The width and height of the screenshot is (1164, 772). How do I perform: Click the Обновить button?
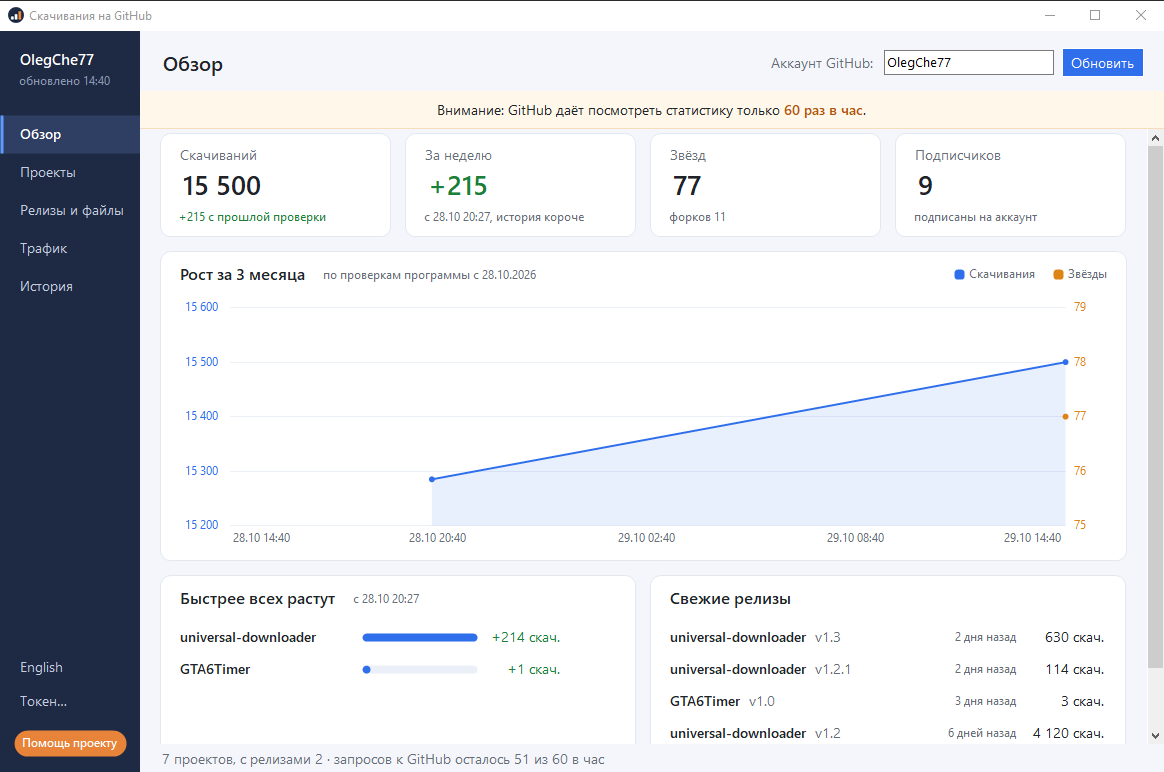[1102, 63]
